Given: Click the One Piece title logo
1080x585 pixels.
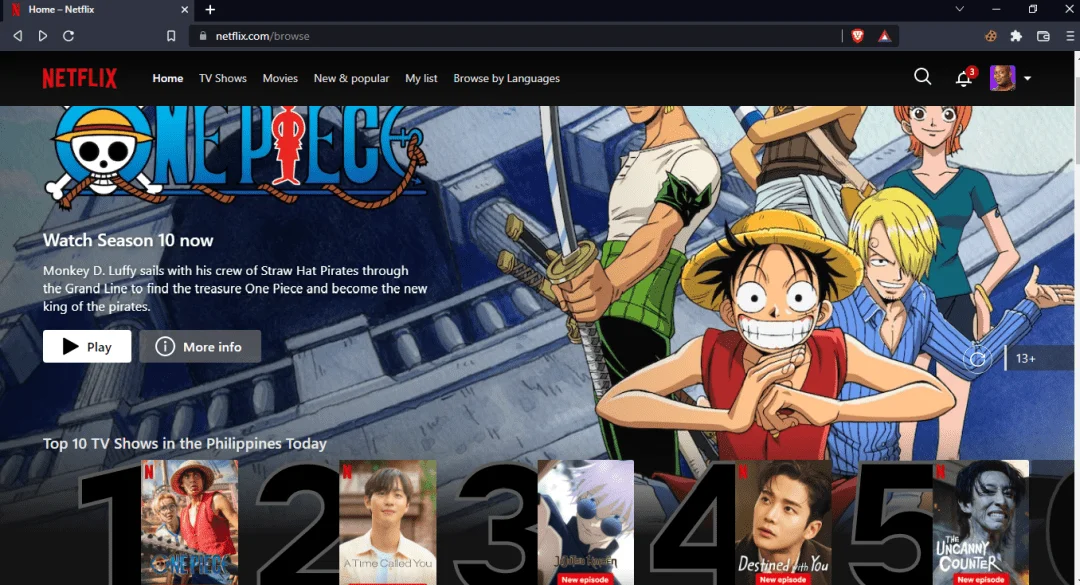Looking at the screenshot, I should tap(236, 157).
